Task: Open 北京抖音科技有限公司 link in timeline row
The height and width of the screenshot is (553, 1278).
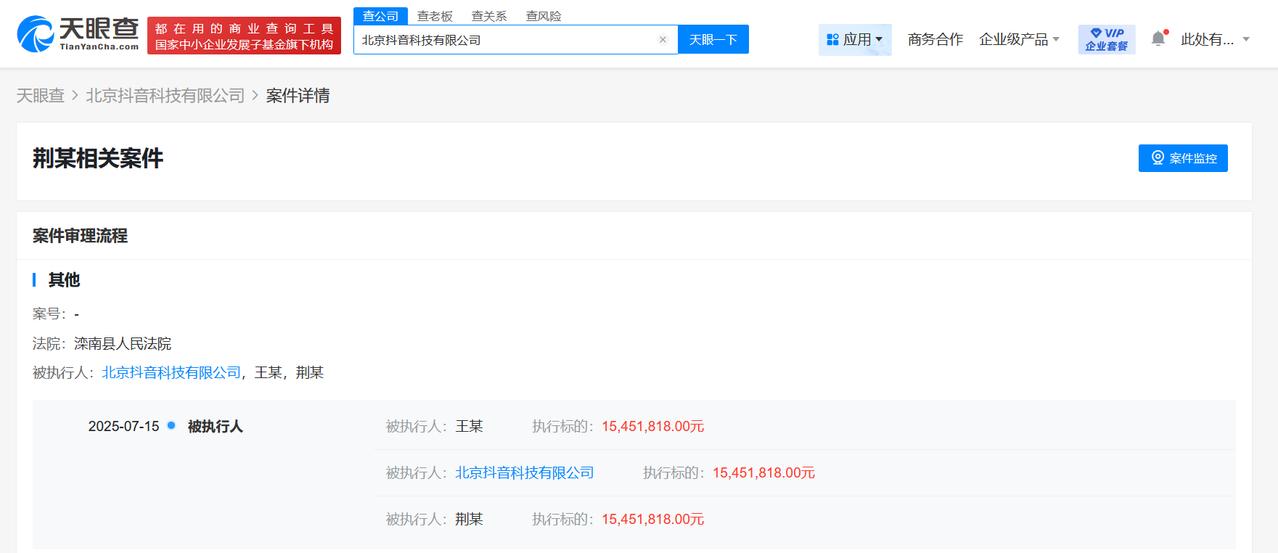Action: pos(525,472)
